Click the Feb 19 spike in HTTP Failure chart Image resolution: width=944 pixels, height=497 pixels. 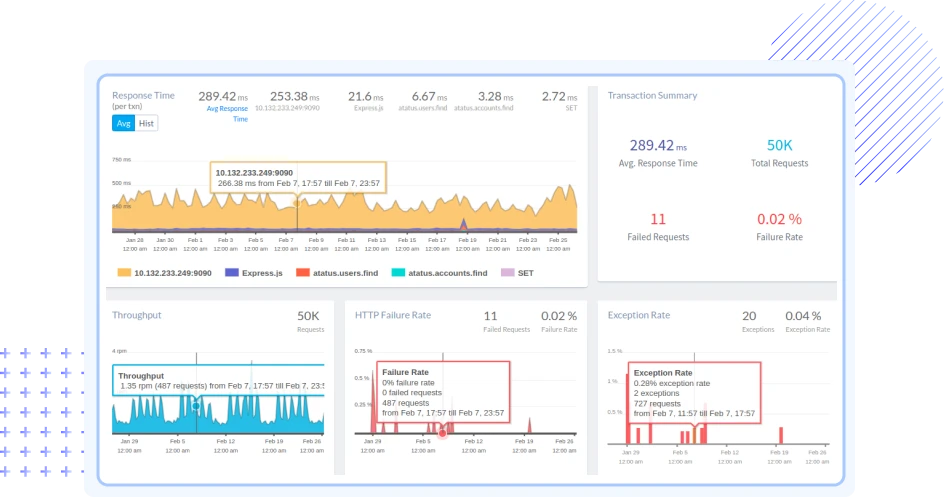pyautogui.click(x=529, y=425)
